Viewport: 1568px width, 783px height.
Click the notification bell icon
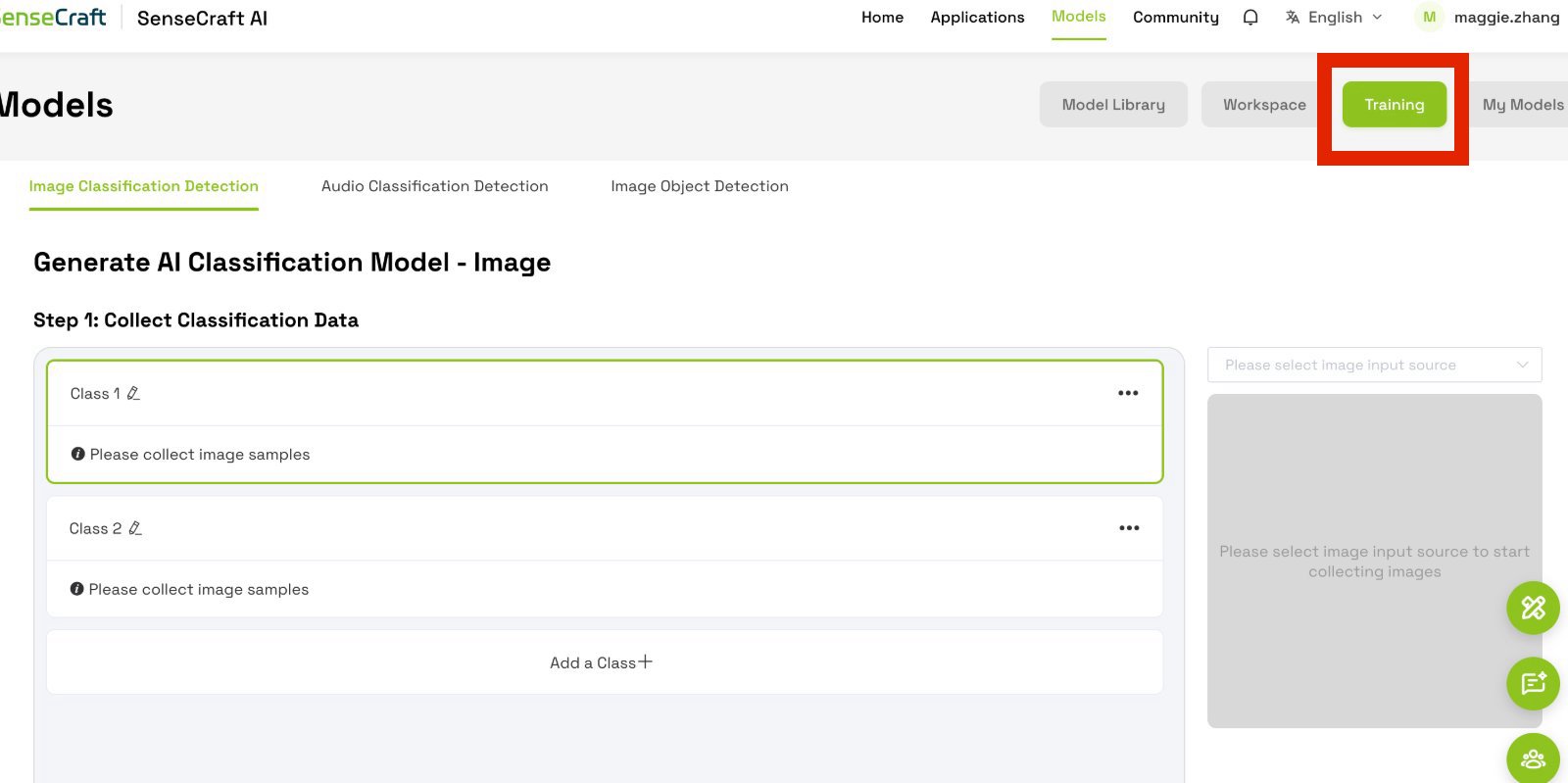click(x=1250, y=18)
